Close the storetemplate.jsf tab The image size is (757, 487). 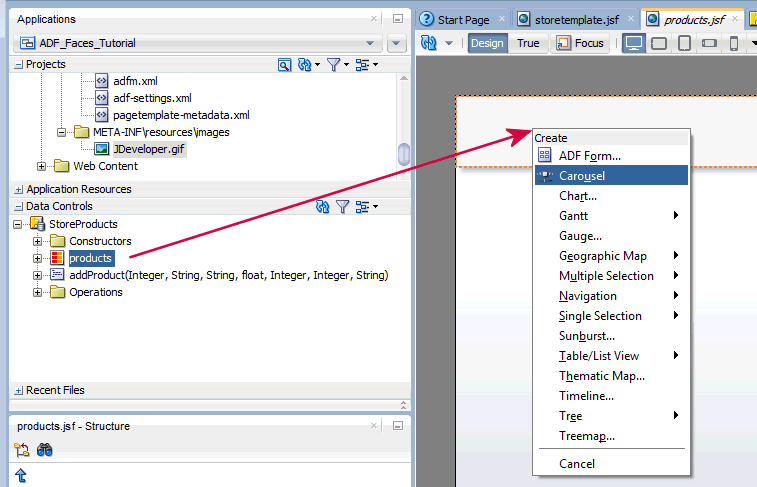tap(631, 19)
